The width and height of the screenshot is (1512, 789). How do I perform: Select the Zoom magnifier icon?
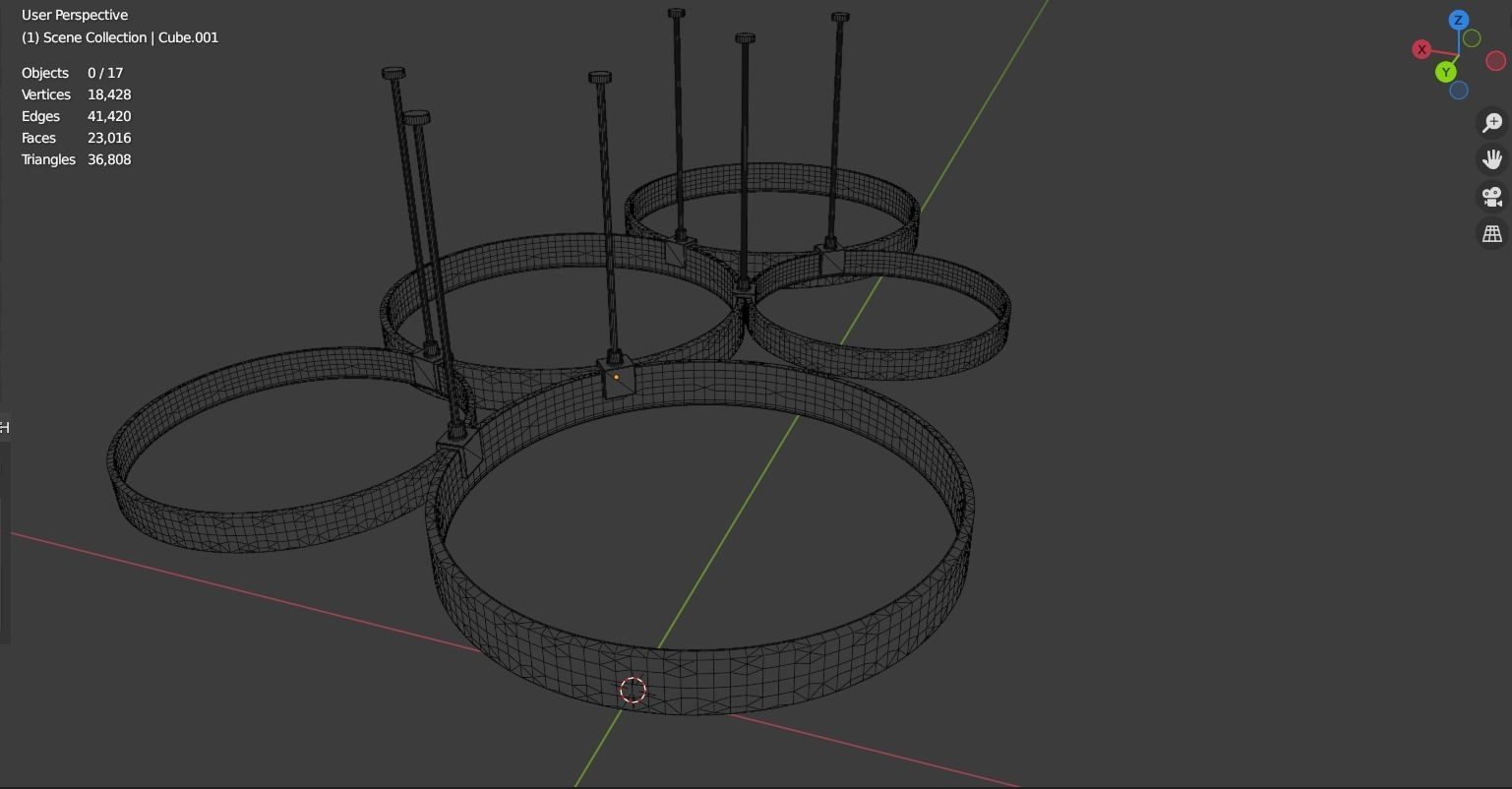coord(1491,122)
